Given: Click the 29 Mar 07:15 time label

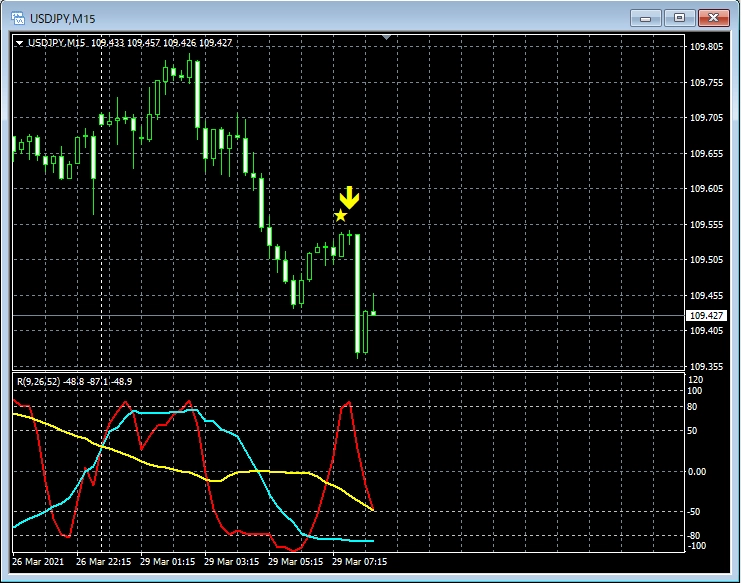Looking at the screenshot, I should (x=359, y=561).
